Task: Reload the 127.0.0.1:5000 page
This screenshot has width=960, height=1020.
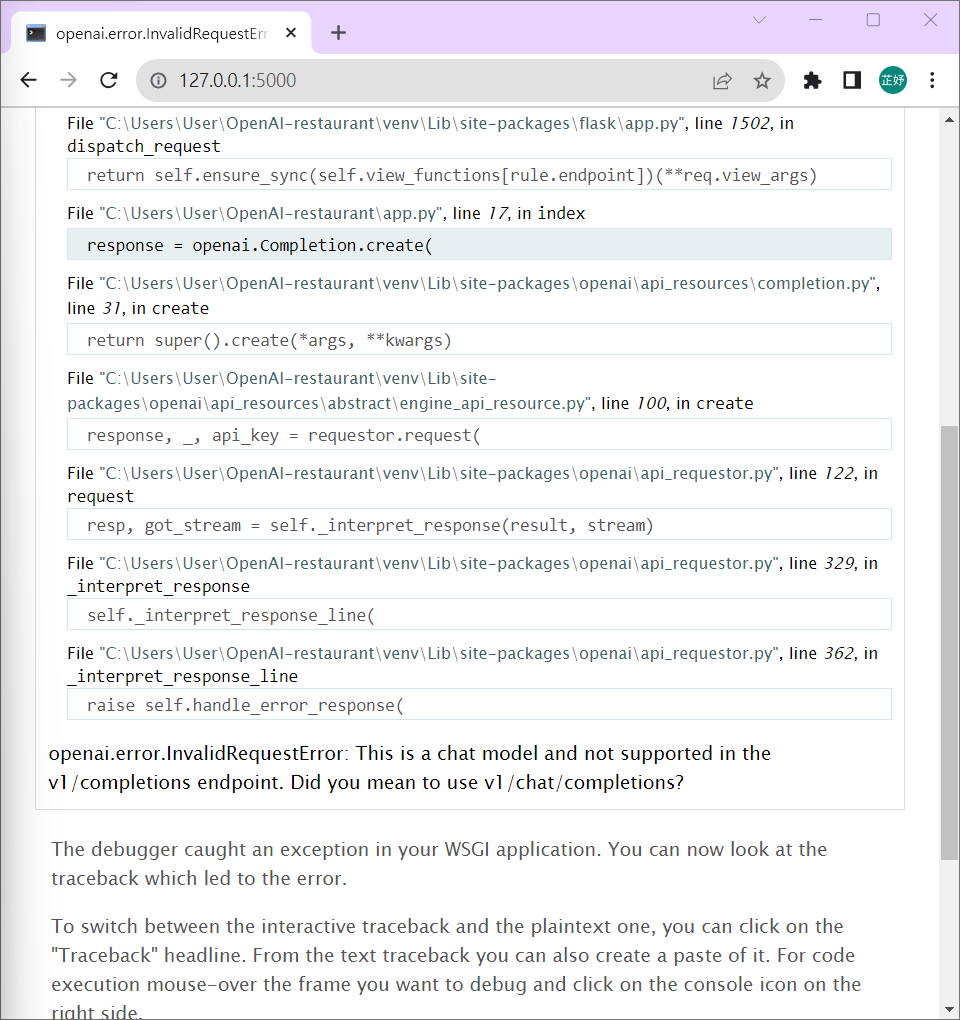Action: tap(109, 80)
